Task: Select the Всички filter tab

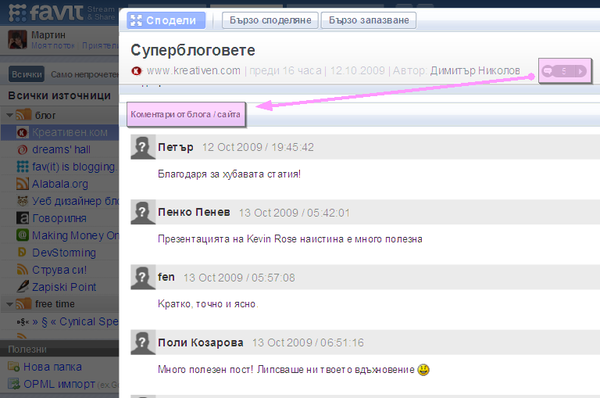Action: click(x=26, y=74)
